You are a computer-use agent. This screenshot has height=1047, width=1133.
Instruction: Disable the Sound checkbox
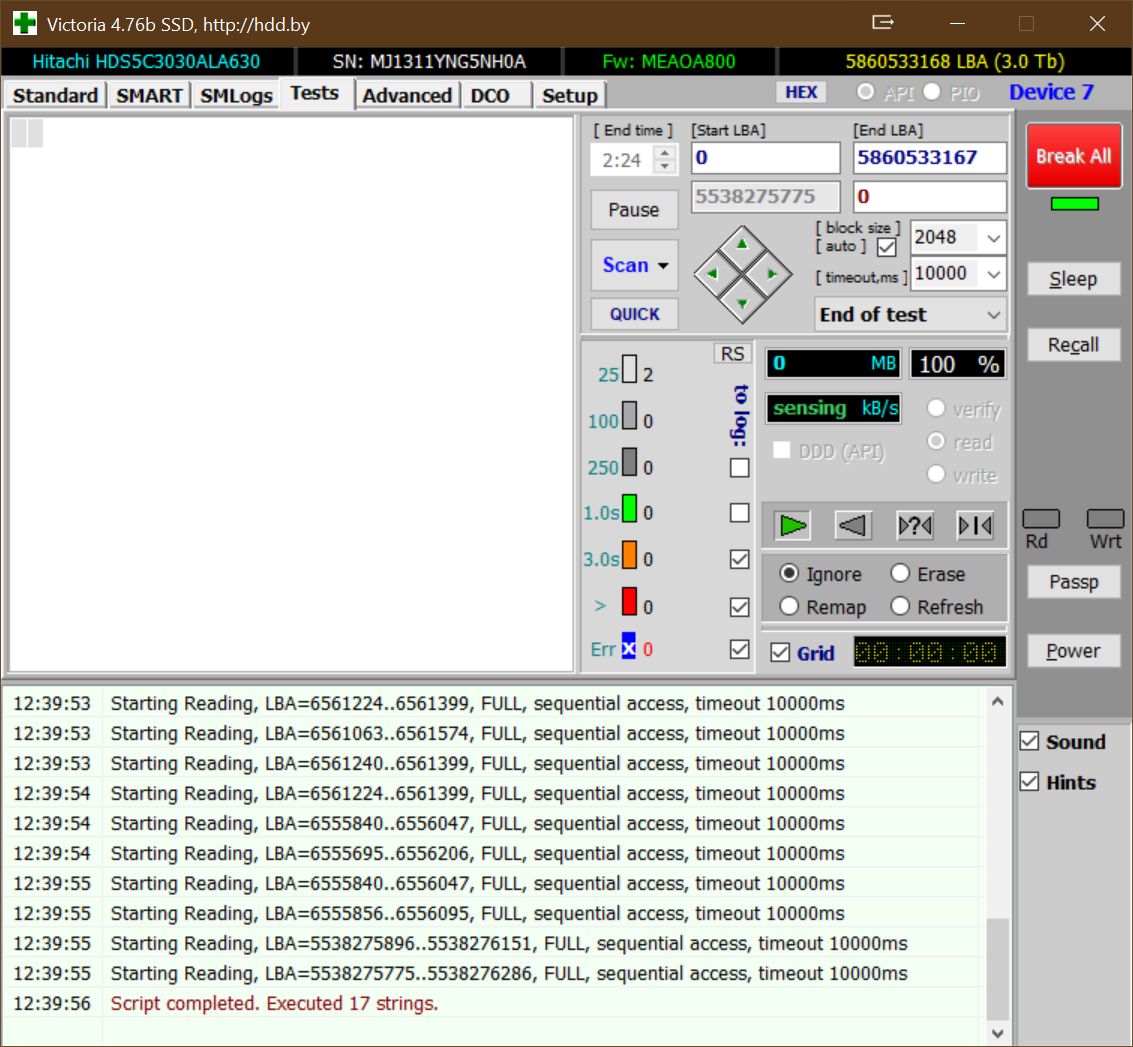click(1029, 741)
